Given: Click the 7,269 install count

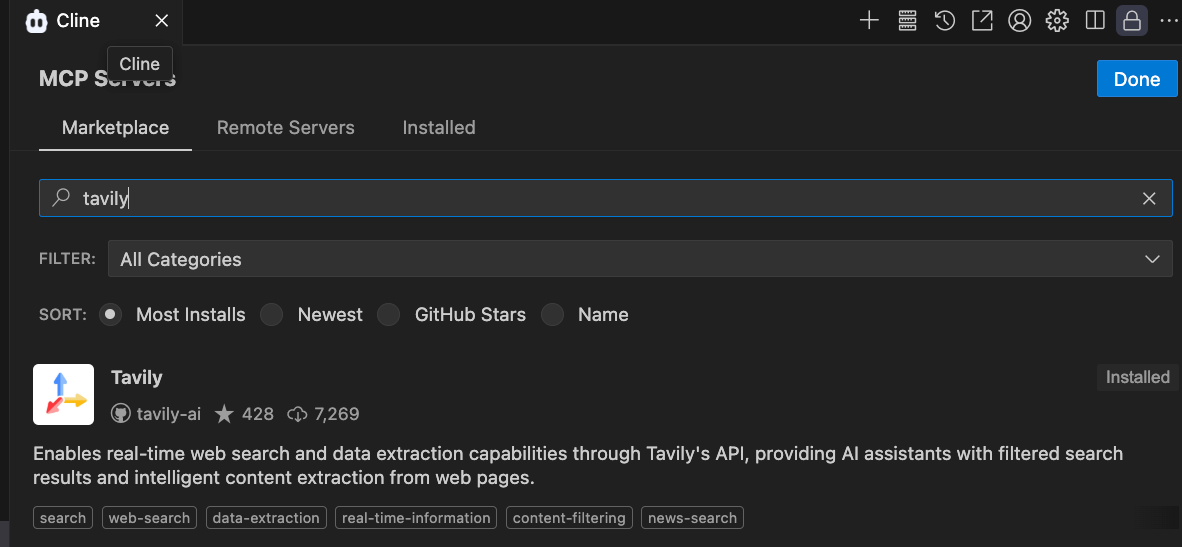Looking at the screenshot, I should tap(337, 414).
